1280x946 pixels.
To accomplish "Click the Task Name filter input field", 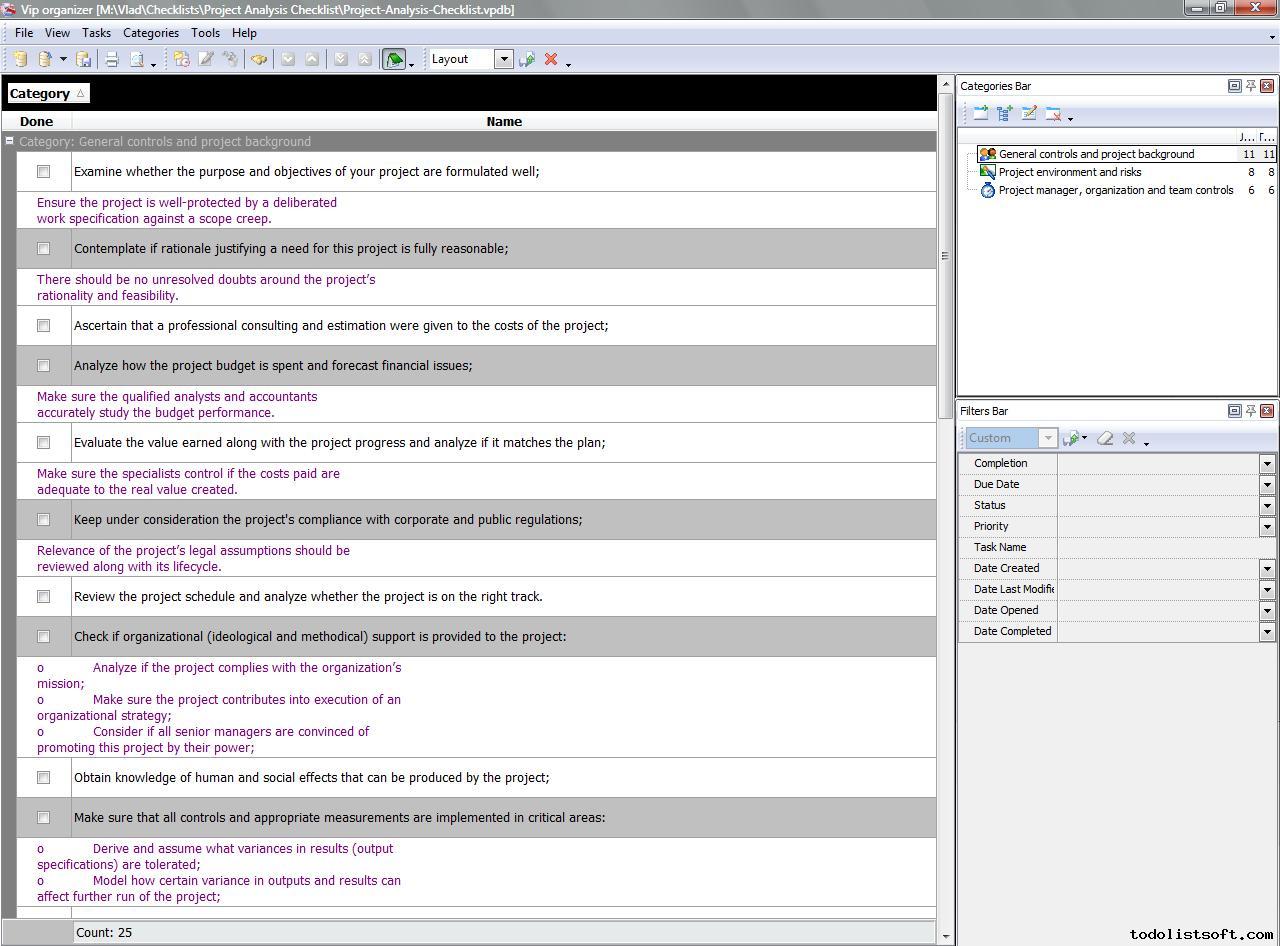I will coord(1160,547).
